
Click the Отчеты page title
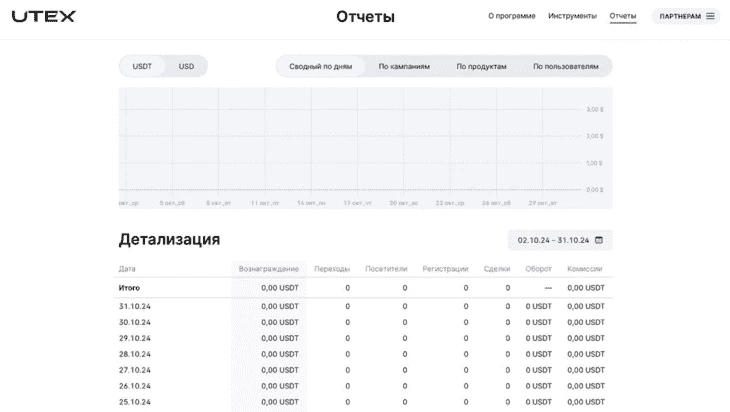pos(365,16)
